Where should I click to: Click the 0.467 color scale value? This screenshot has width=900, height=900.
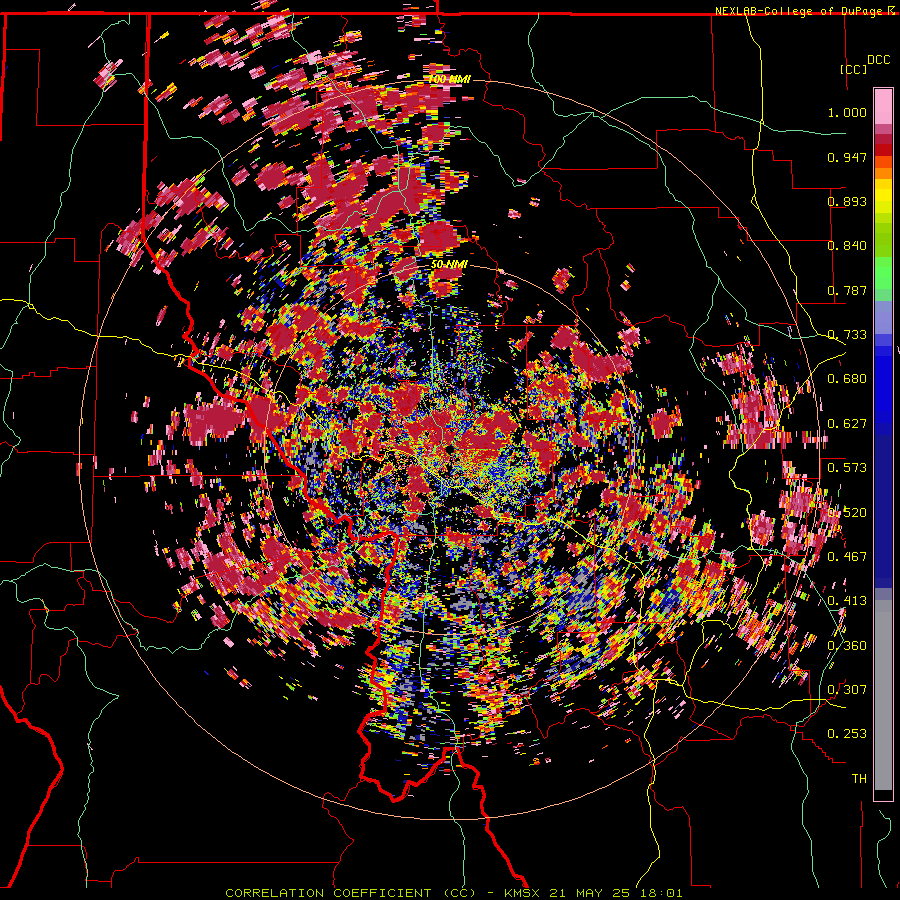click(847, 557)
